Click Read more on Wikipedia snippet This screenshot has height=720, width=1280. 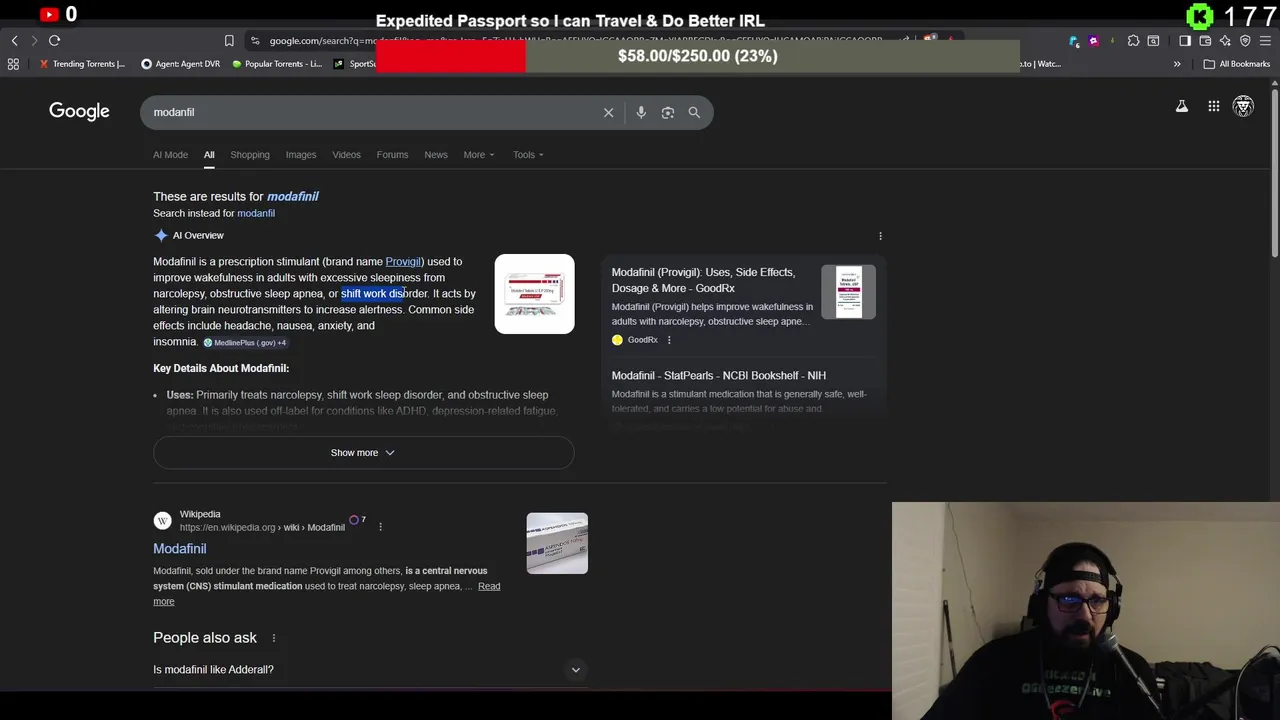[489, 586]
